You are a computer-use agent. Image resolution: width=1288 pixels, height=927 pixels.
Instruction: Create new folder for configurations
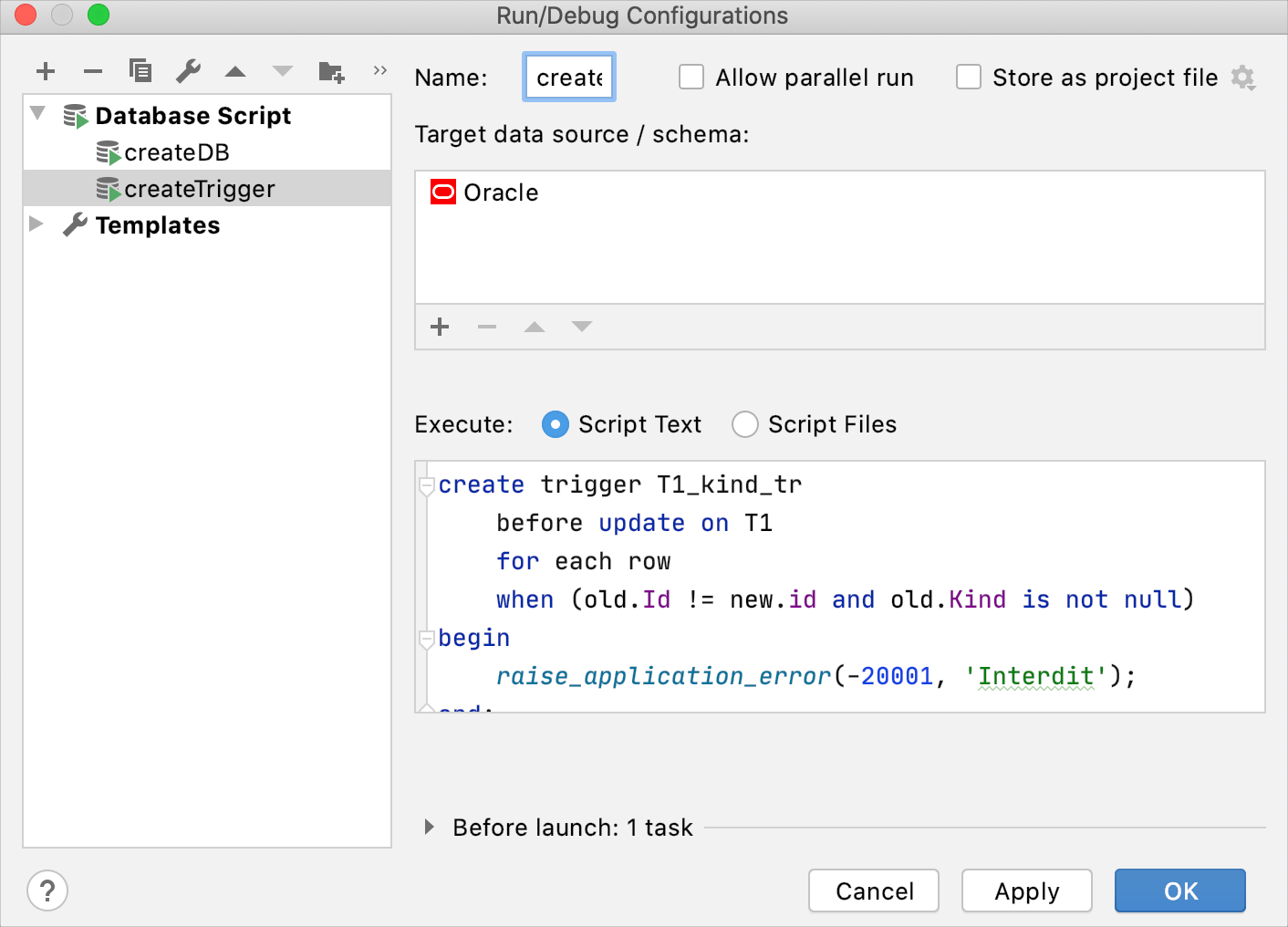pyautogui.click(x=331, y=71)
